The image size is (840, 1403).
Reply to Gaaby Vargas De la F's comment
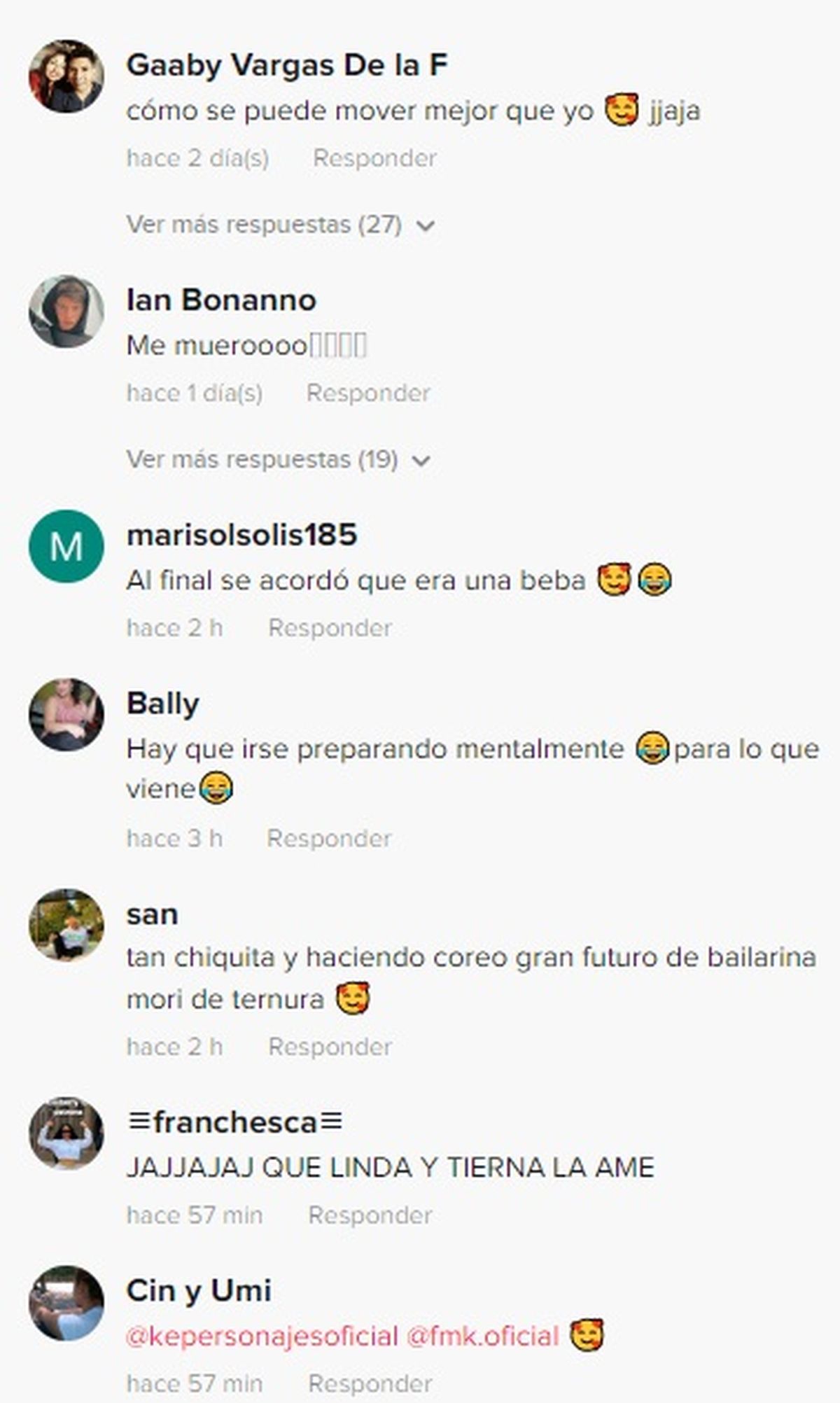click(374, 158)
